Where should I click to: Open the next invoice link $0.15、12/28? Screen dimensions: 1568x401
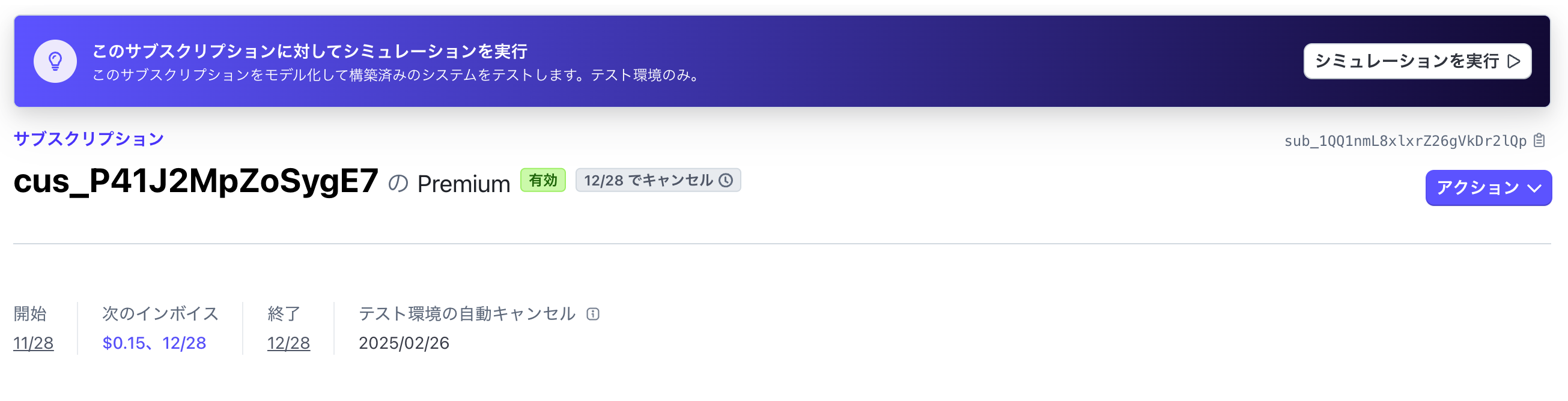[x=154, y=343]
